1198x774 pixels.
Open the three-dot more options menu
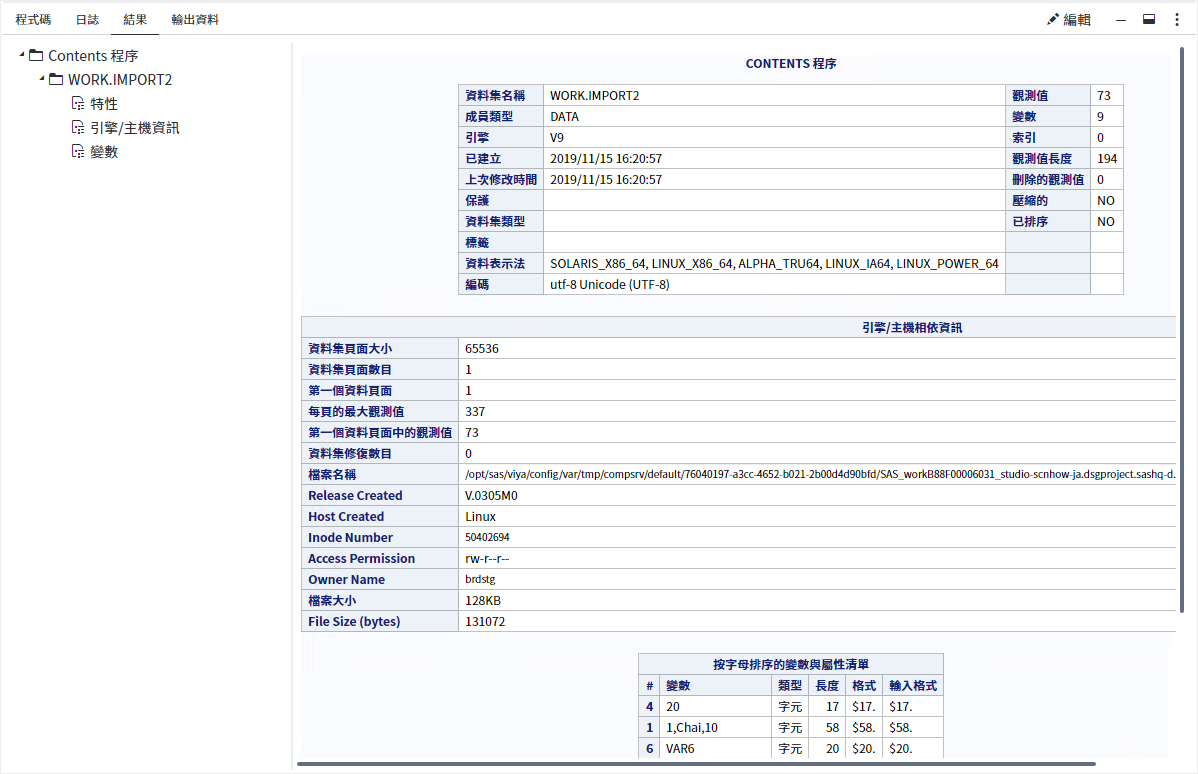tap(1176, 20)
